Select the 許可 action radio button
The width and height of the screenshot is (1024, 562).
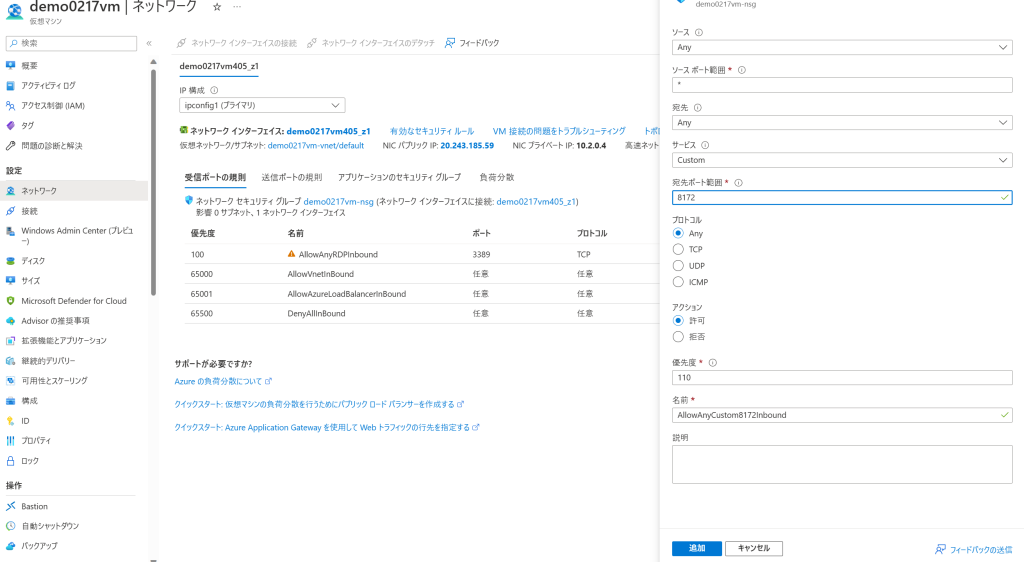click(678, 320)
